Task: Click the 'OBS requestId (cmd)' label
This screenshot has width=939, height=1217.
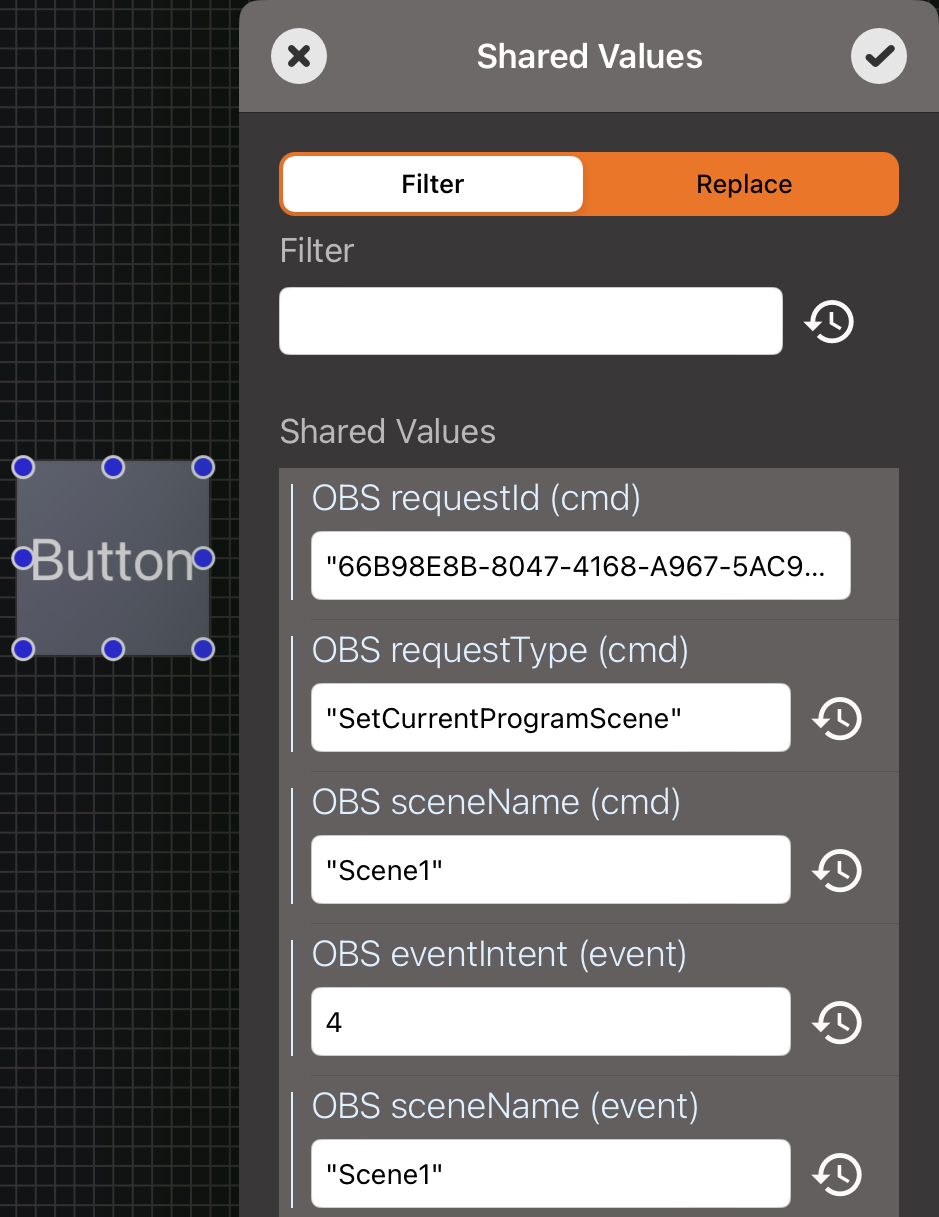Action: click(476, 498)
